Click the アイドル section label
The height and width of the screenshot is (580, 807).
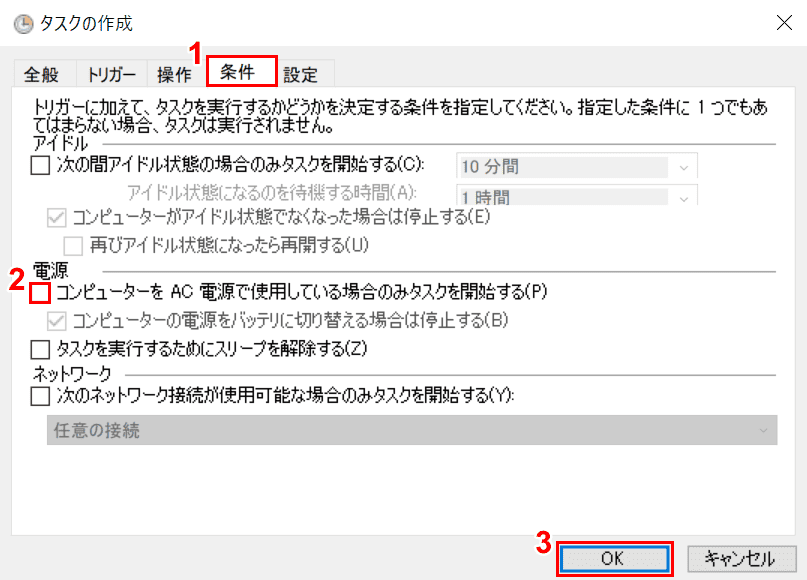60,143
